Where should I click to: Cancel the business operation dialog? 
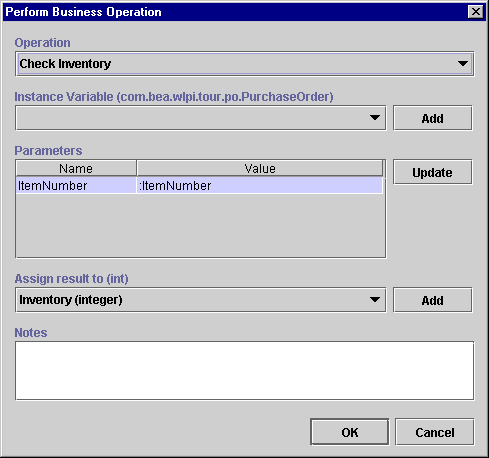point(434,432)
